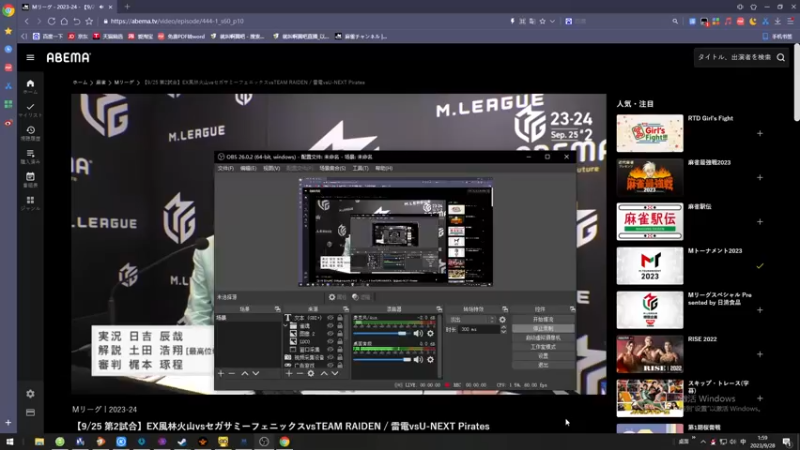Toggle visibility of 窗口采集 source
Screen dimensions: 800x450
330,349
